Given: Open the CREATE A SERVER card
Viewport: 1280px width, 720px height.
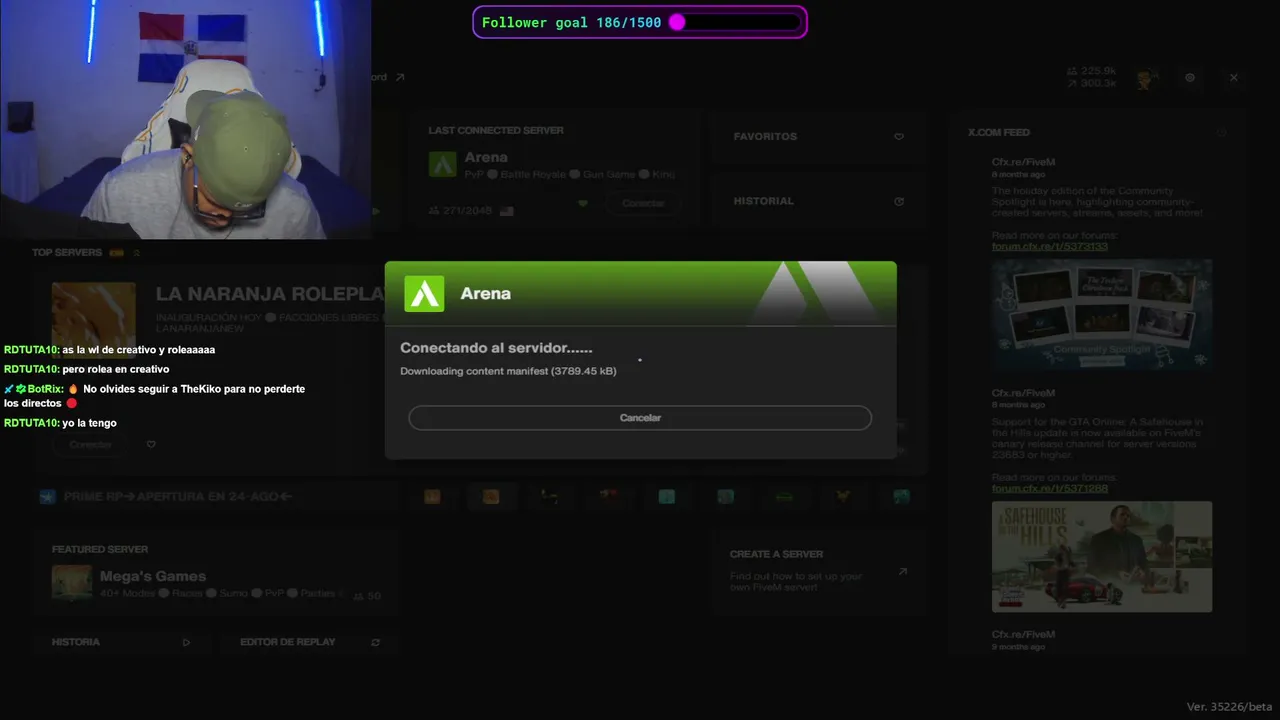Looking at the screenshot, I should click(818, 571).
